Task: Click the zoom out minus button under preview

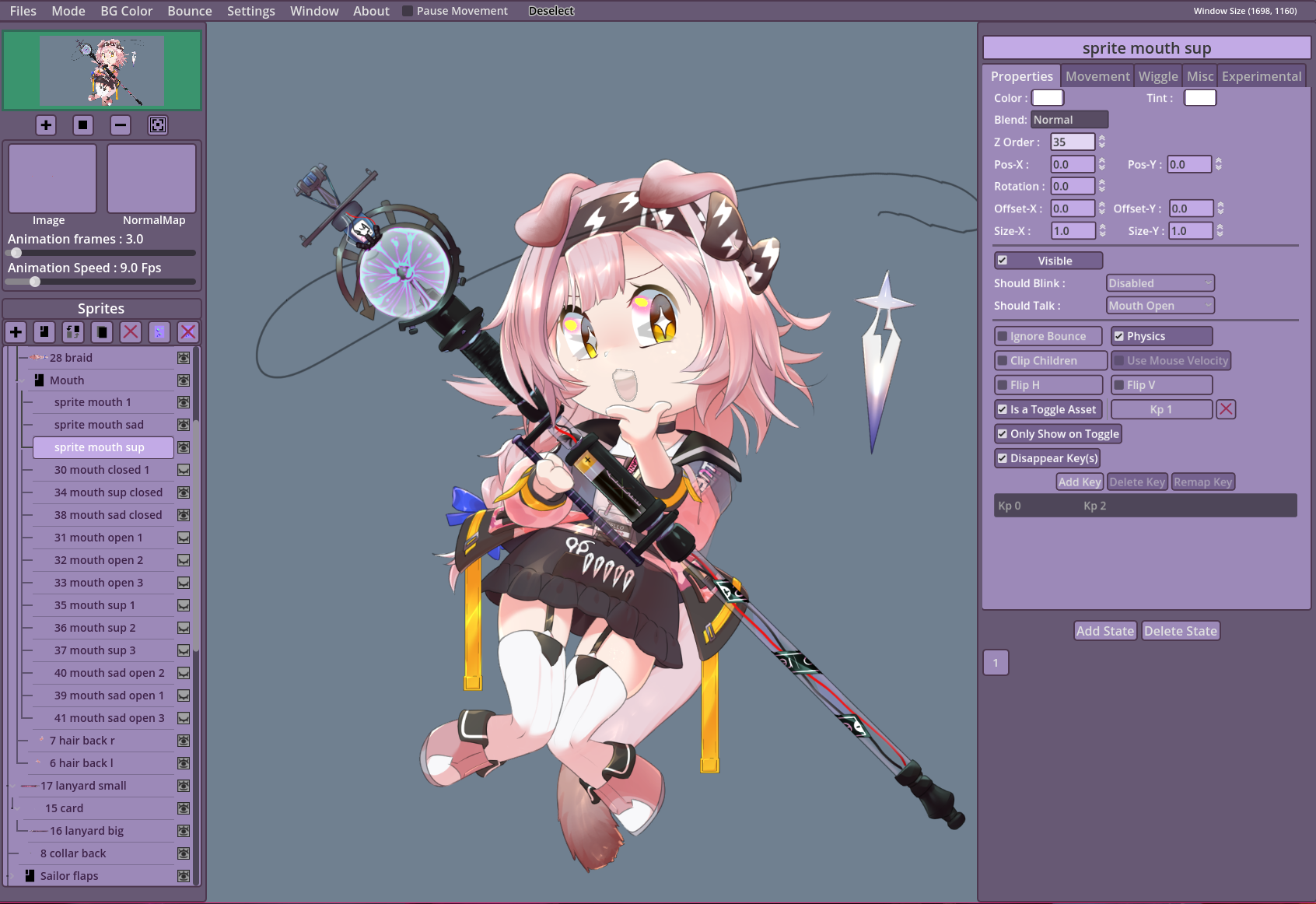Action: 121,125
